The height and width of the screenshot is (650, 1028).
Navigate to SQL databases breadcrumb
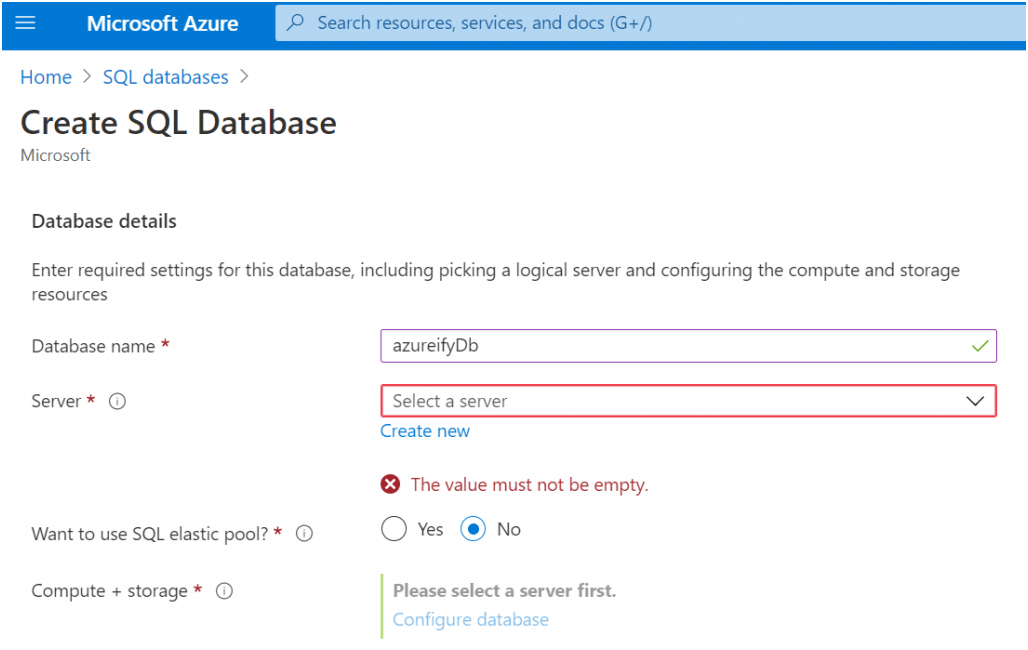(165, 77)
